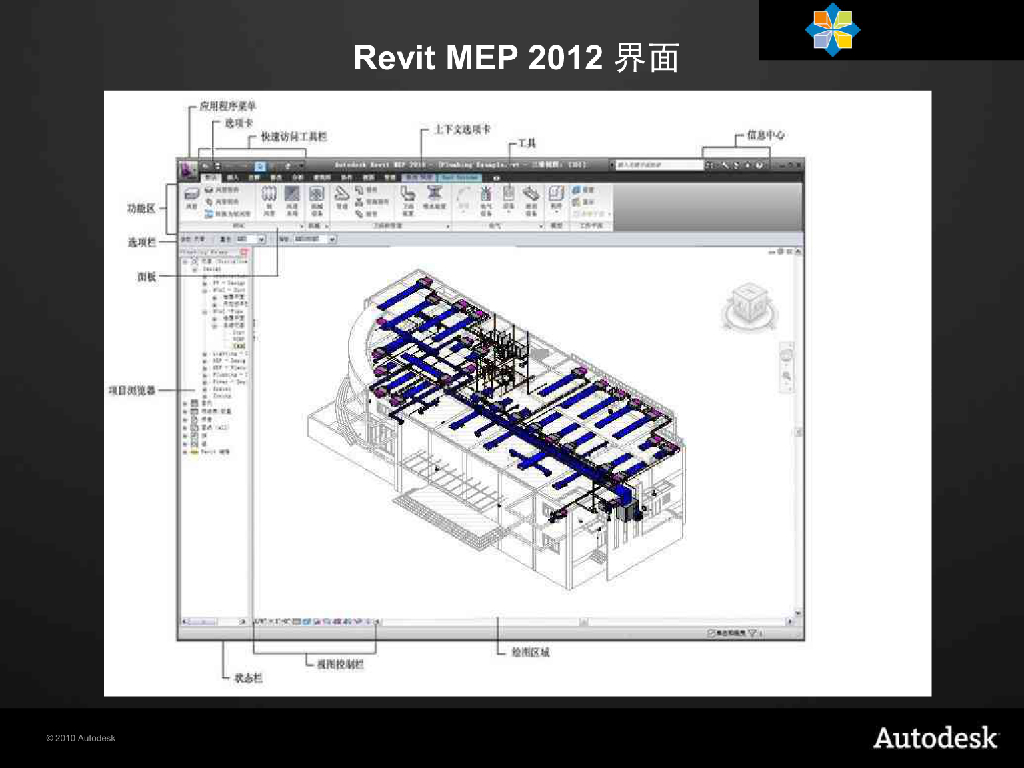Expand the HVAC panel arrow
The height and width of the screenshot is (768, 1024).
[302, 226]
